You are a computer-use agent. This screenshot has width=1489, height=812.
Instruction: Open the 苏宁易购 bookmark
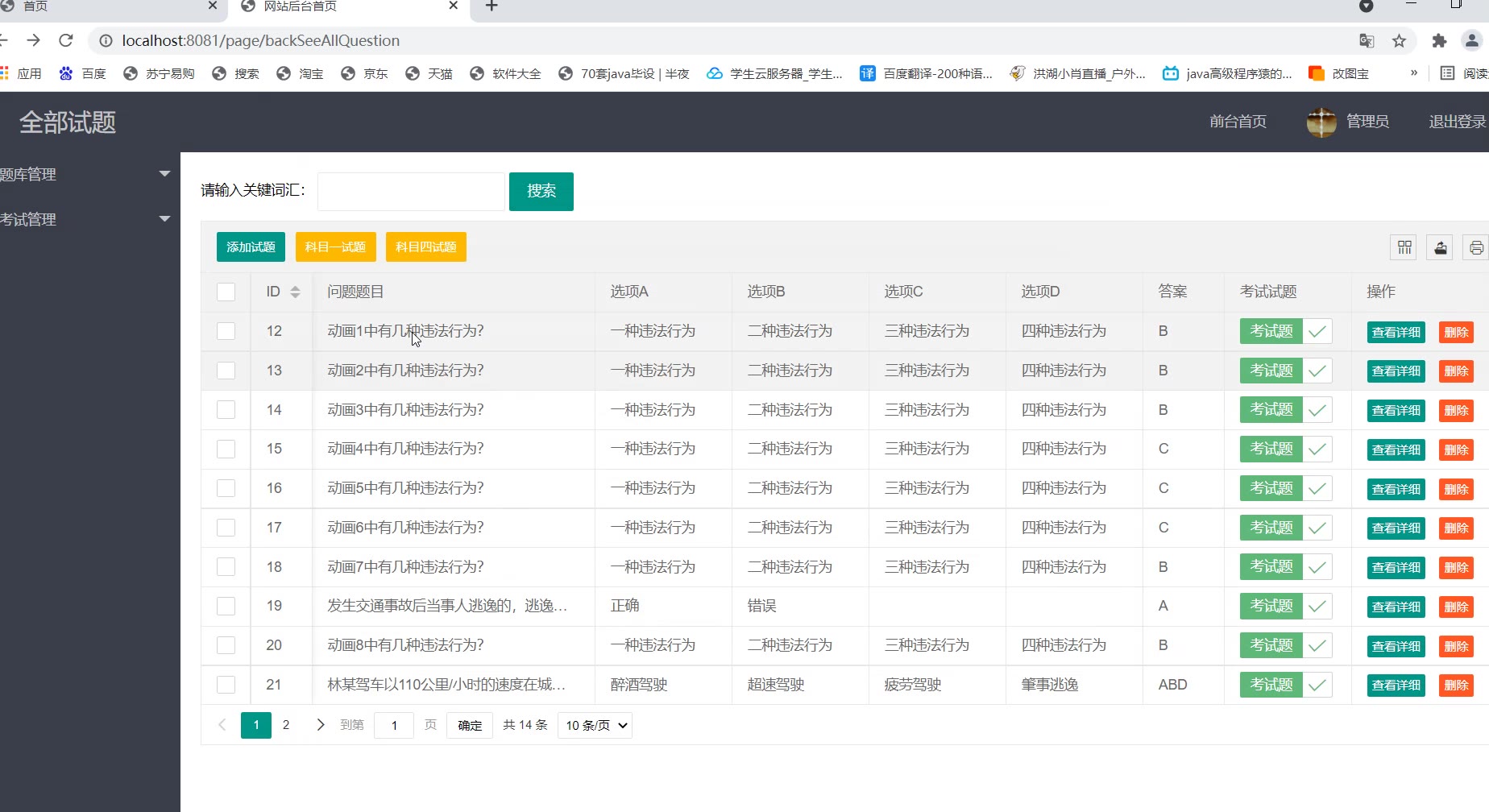point(159,73)
